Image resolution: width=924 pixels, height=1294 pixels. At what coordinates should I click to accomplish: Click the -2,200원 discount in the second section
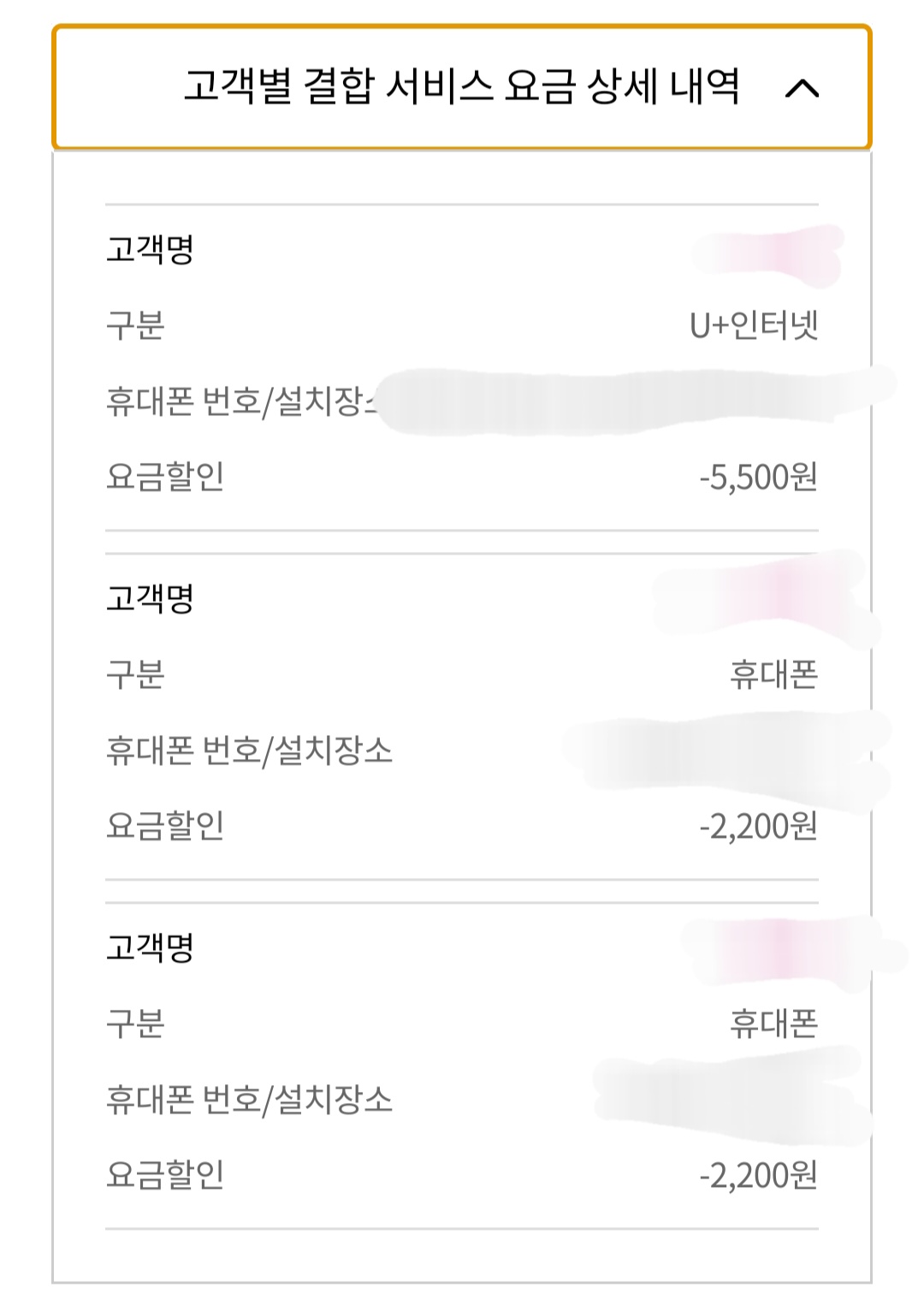(x=758, y=826)
